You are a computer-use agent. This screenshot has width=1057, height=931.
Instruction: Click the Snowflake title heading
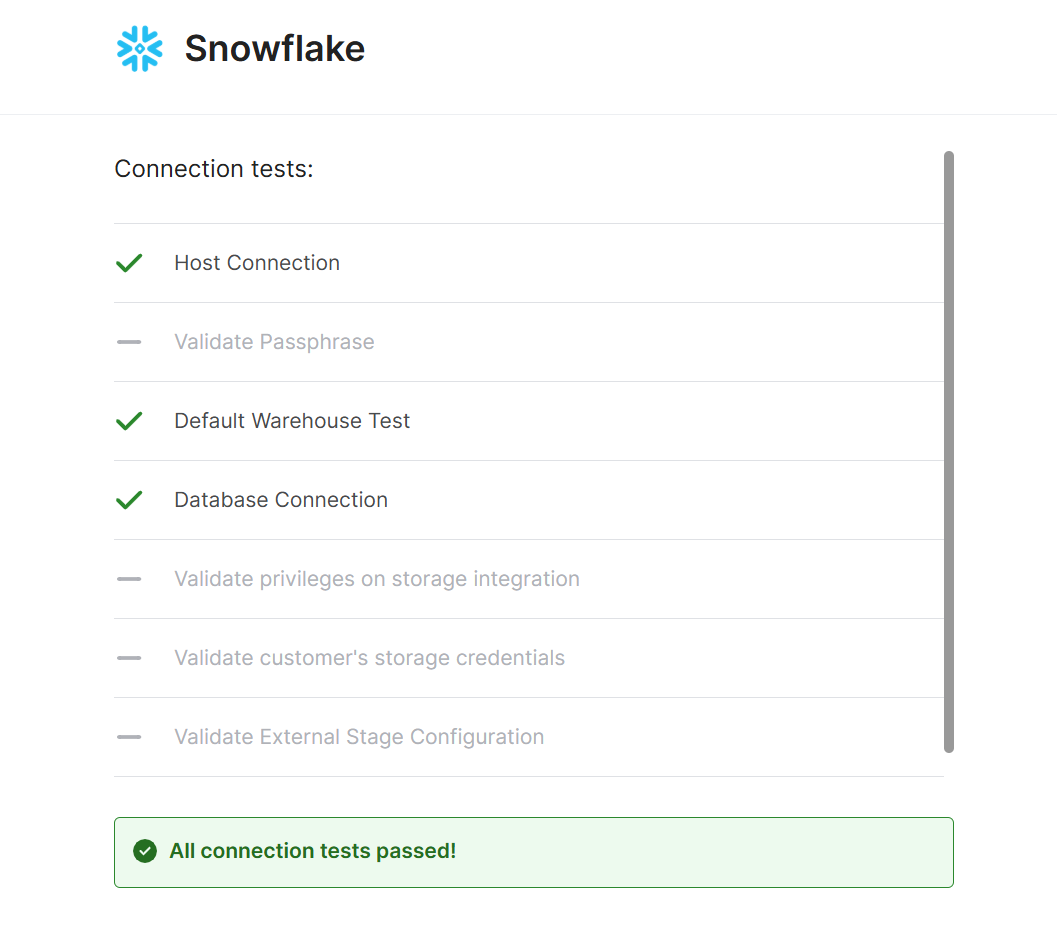click(274, 49)
